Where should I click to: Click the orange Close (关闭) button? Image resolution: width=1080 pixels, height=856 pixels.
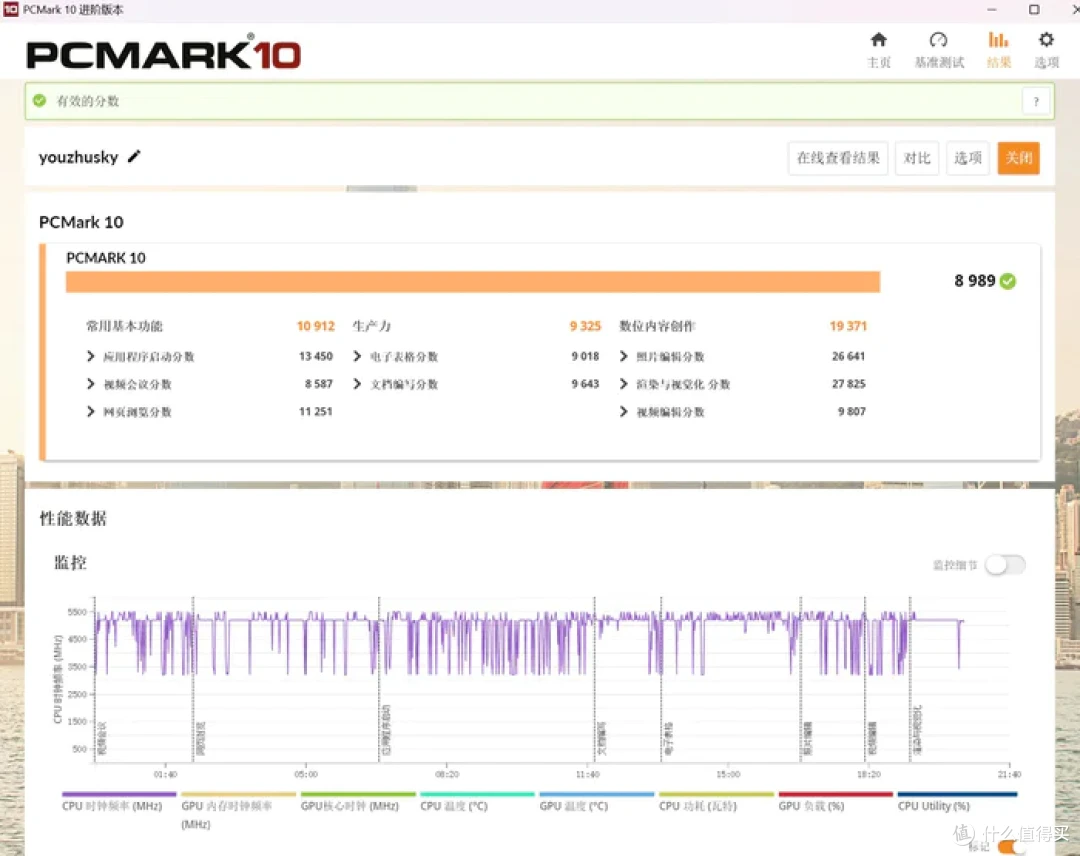tap(1019, 158)
